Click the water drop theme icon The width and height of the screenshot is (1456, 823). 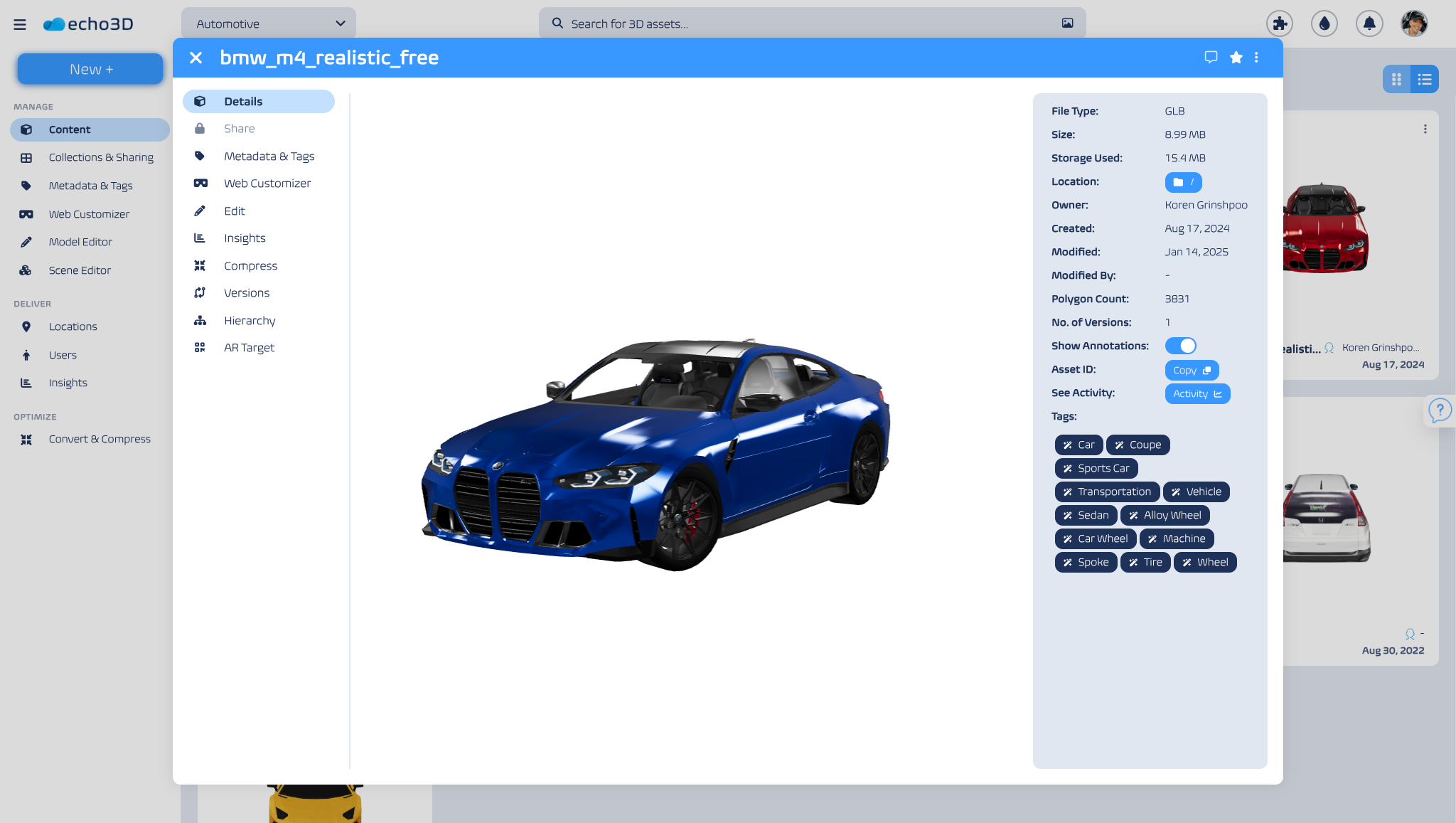click(x=1324, y=23)
